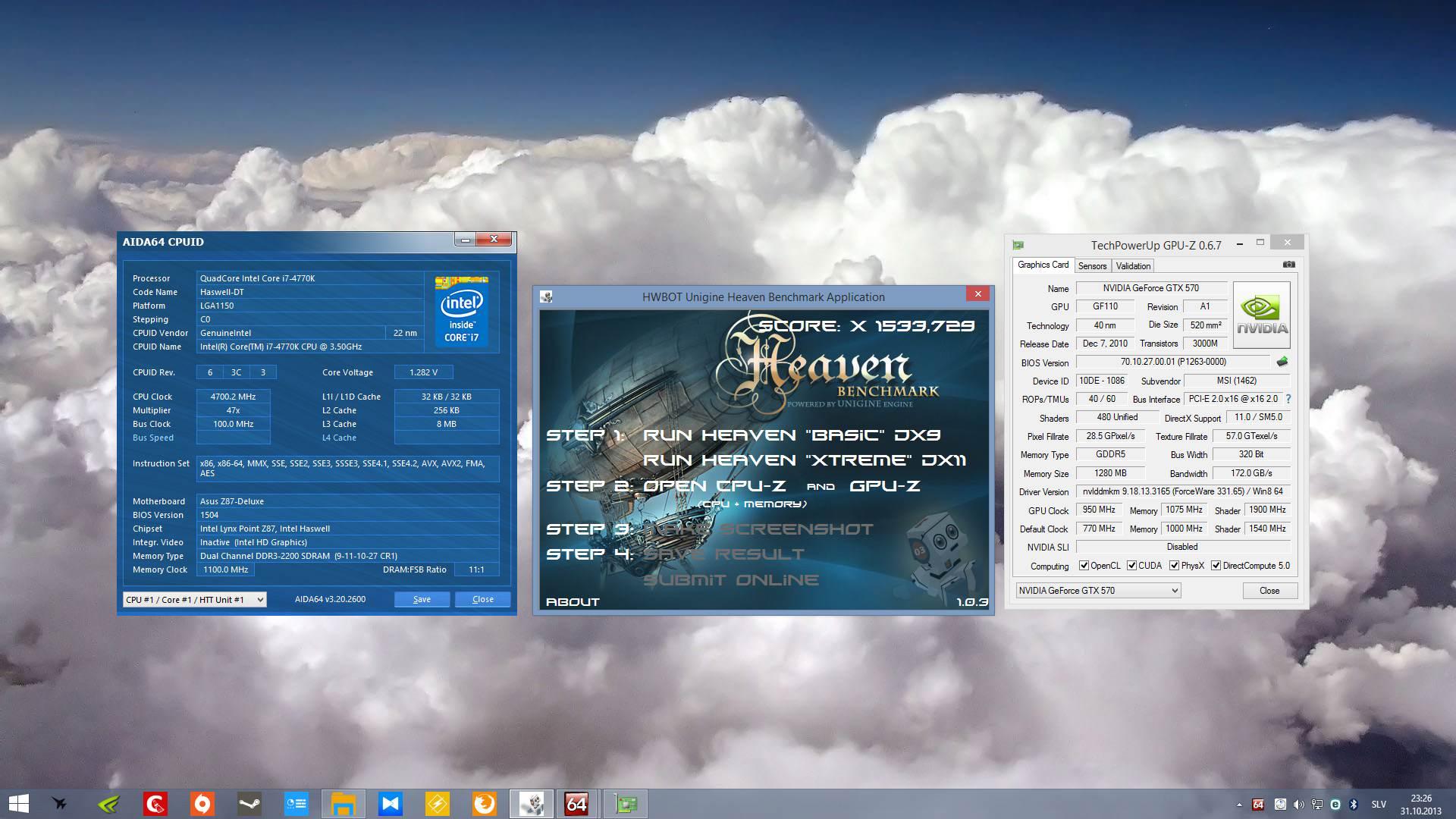Click ABOUT in HWBOT Heaven window
Viewport: 1456px width, 819px height.
pyautogui.click(x=573, y=601)
